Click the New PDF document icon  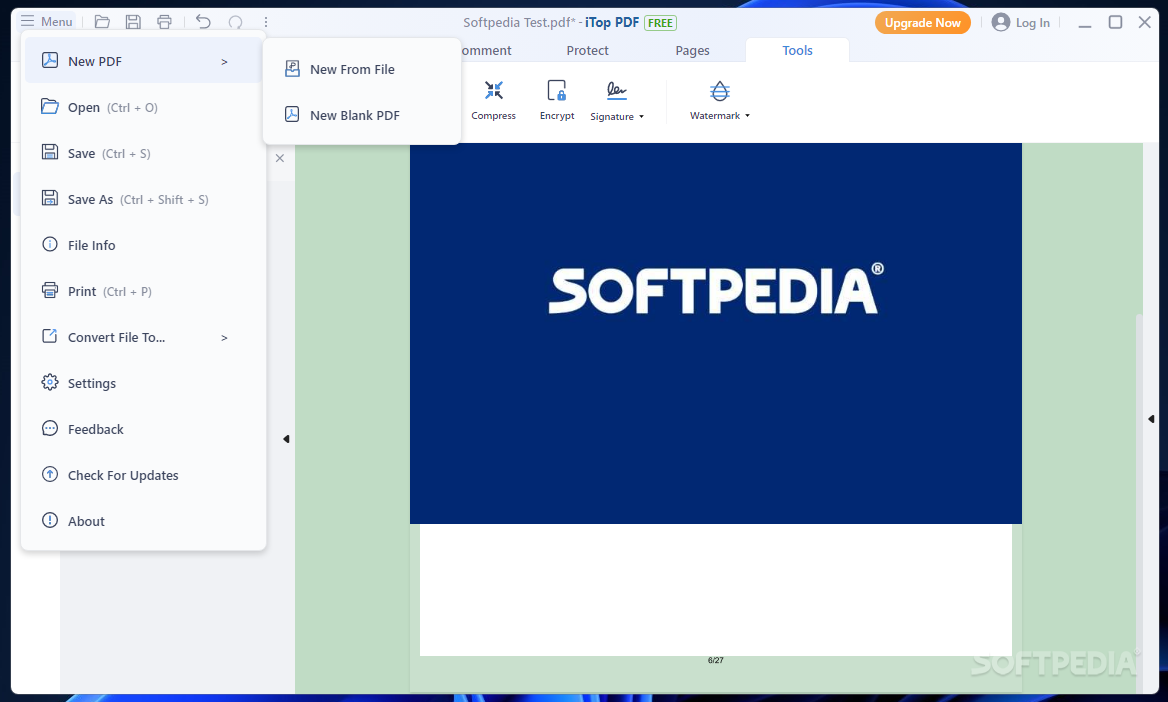(x=50, y=60)
